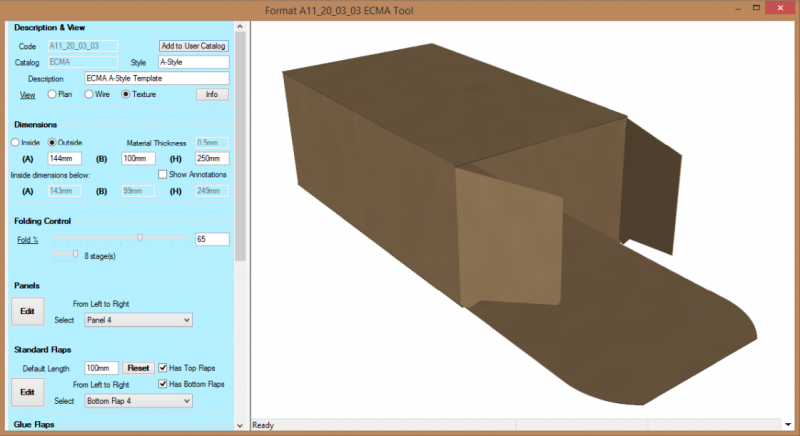
Task: Choose Inside dimensions radio button
Action: 15,143
